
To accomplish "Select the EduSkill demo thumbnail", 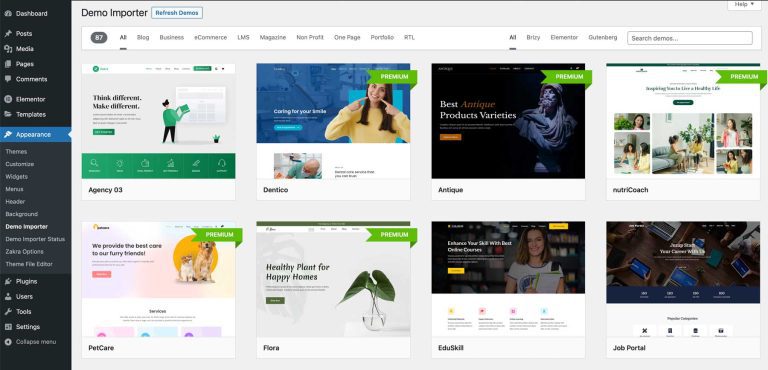I will [508, 279].
